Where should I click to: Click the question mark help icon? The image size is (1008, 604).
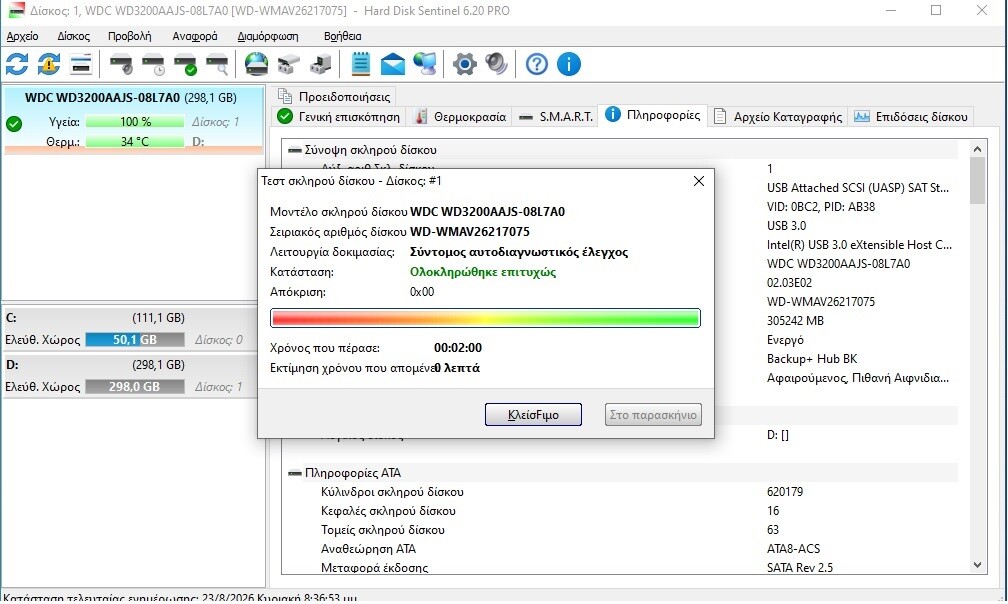tap(537, 64)
